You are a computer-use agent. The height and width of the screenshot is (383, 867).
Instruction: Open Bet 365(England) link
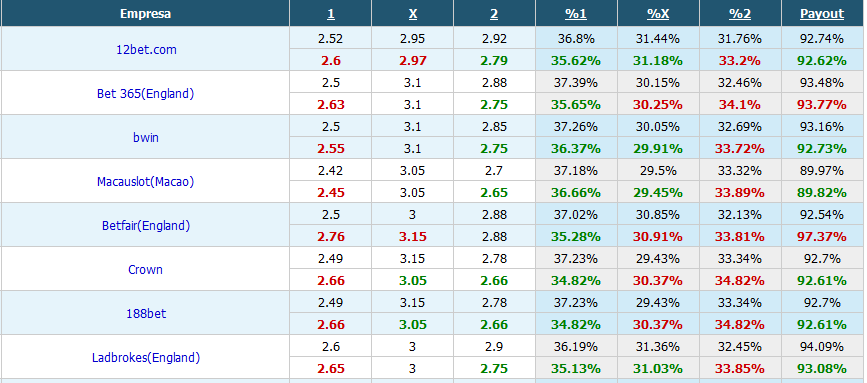pyautogui.click(x=145, y=93)
